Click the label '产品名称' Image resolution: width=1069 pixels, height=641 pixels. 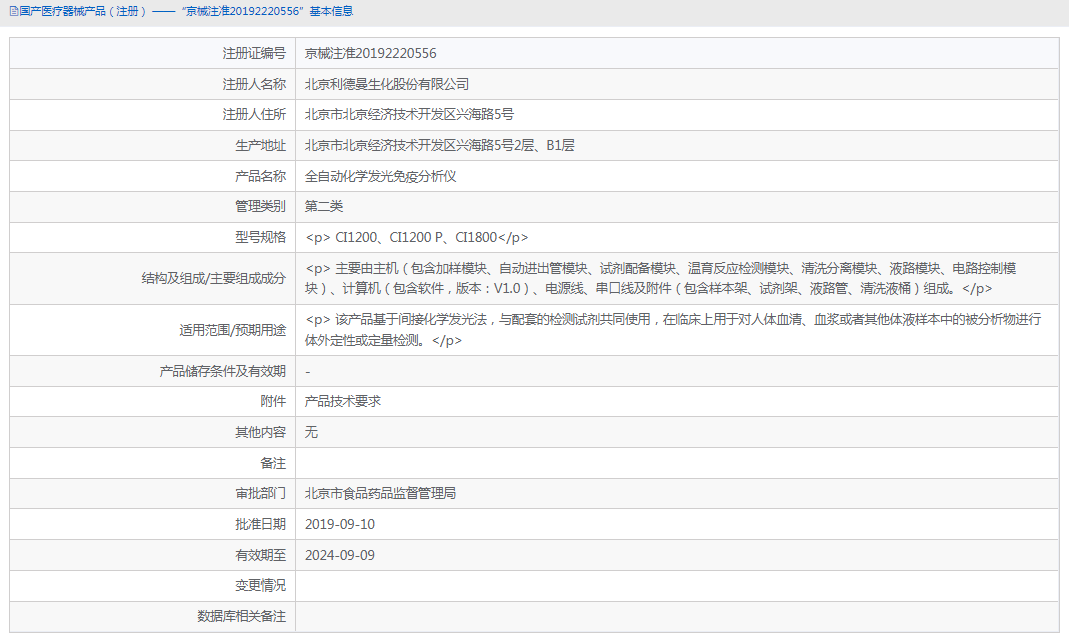260,176
